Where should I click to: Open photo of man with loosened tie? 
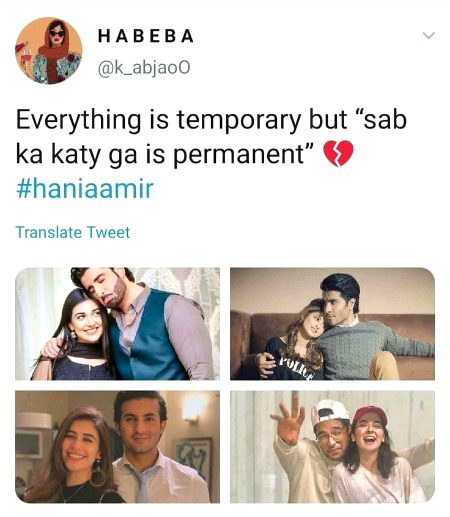117,447
